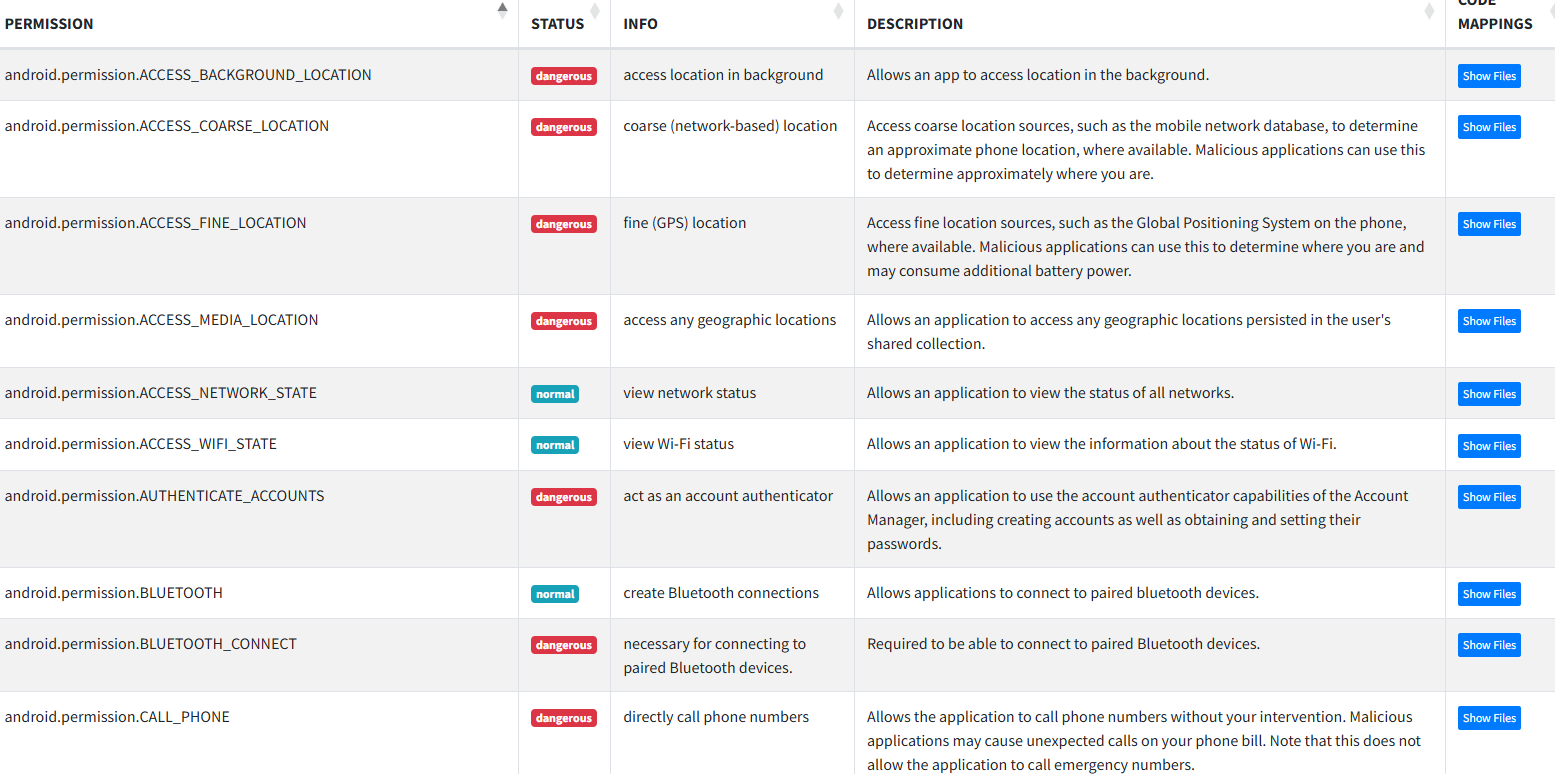The height and width of the screenshot is (774, 1555).
Task: Sort table by the INFO column
Action: point(732,23)
